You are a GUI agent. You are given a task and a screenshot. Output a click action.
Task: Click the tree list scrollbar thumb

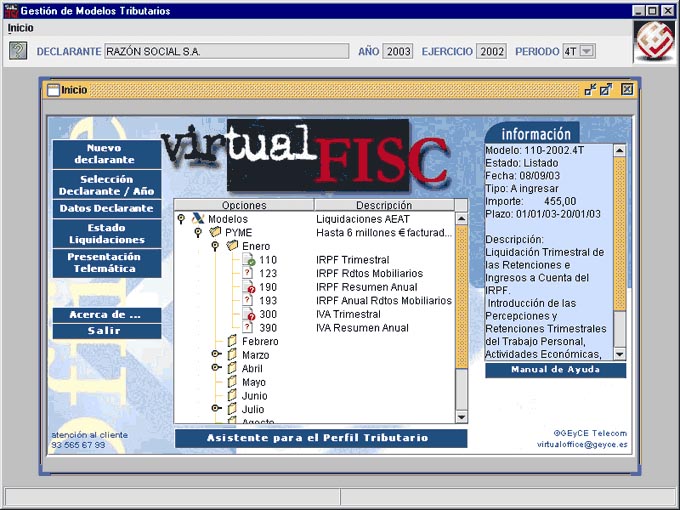(461, 297)
